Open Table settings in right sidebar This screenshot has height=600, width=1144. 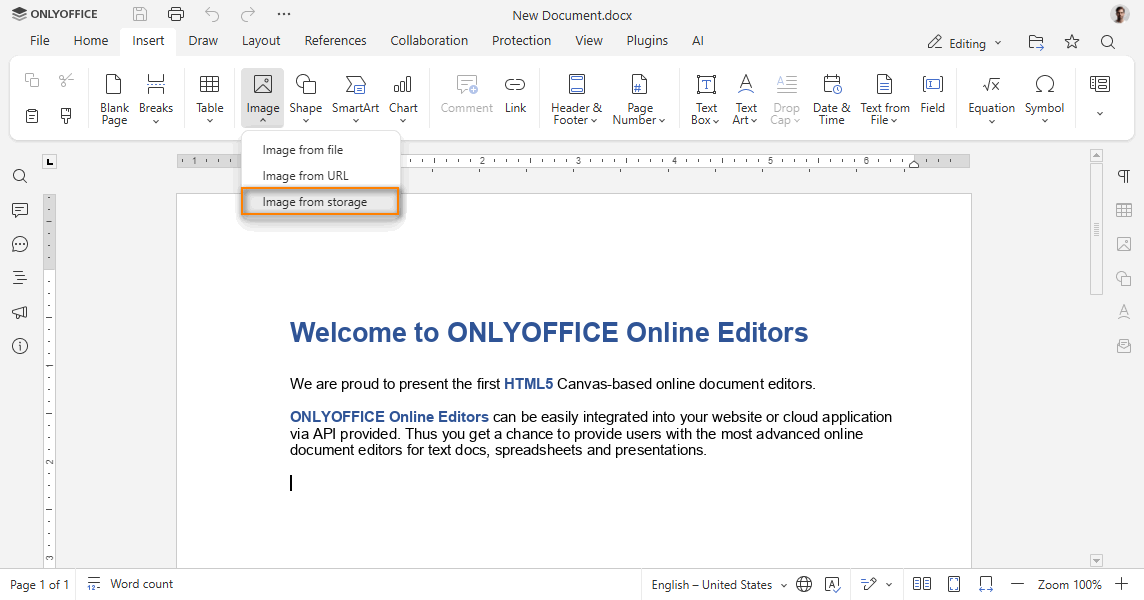point(1124,210)
